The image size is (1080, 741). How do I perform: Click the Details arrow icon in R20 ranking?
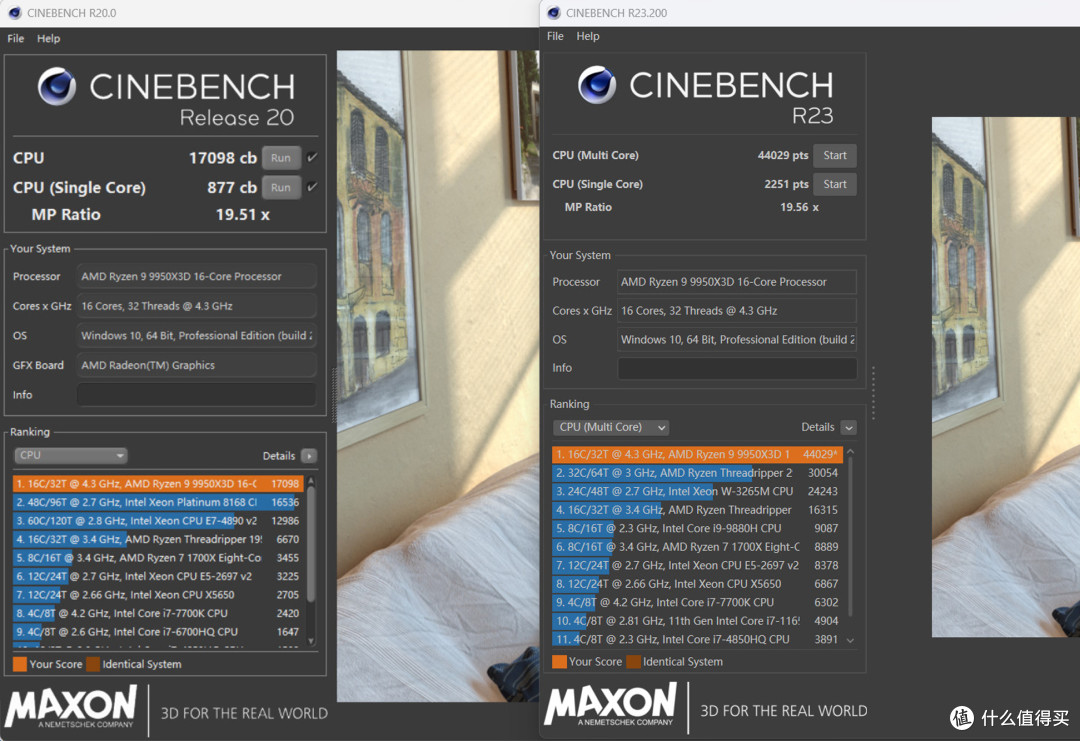click(x=309, y=456)
